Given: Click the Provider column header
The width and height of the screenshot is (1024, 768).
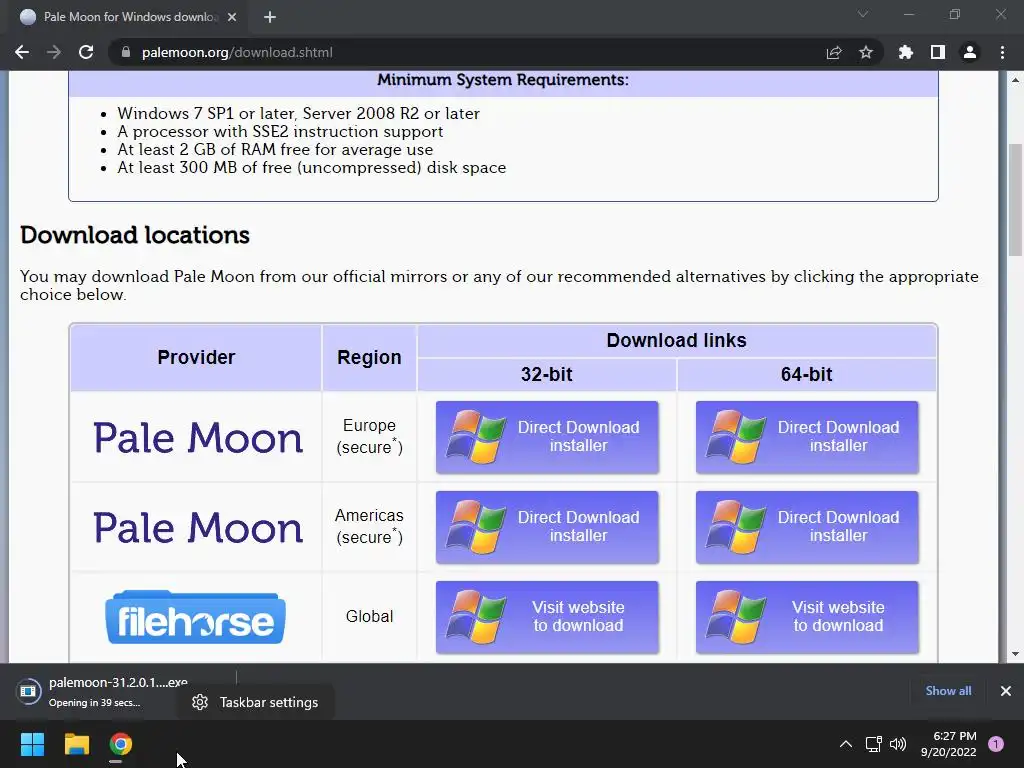Looking at the screenshot, I should tap(196, 357).
